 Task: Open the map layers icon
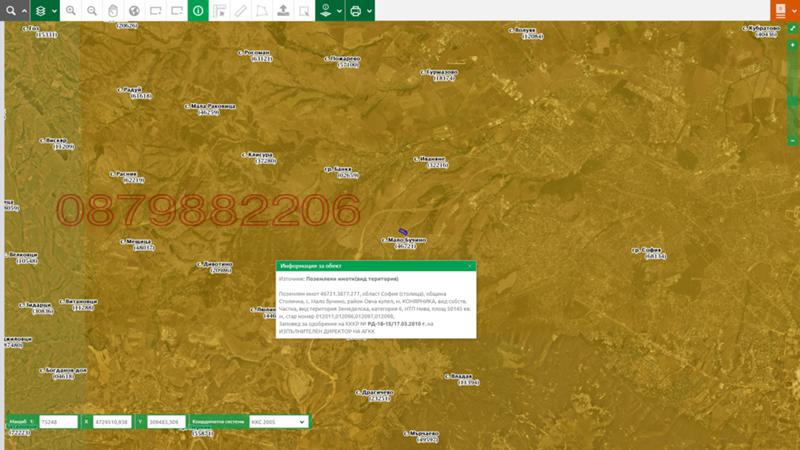[x=40, y=11]
